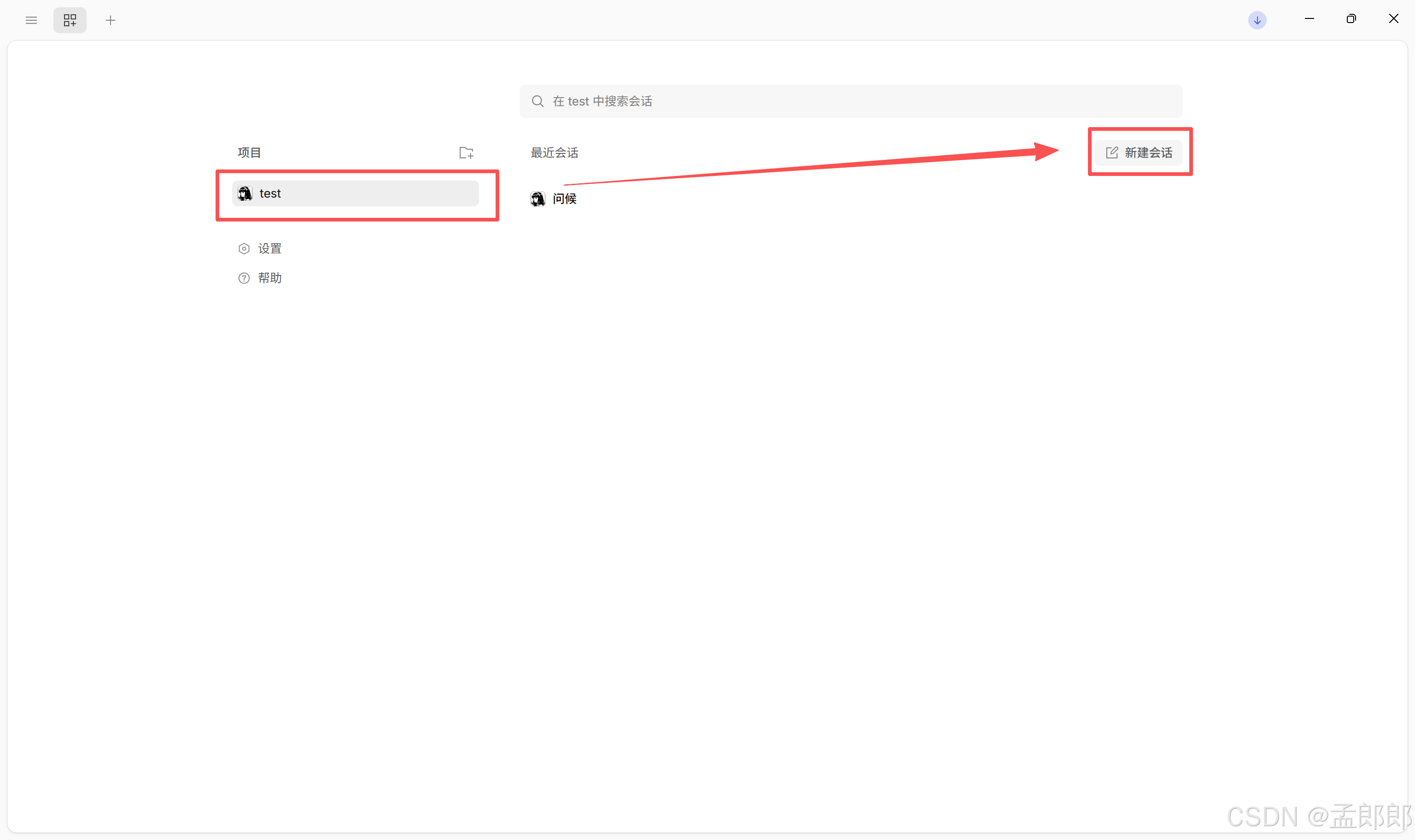Viewport: 1415px width, 840px height.
Task: Click the blue download update icon
Action: point(1257,20)
